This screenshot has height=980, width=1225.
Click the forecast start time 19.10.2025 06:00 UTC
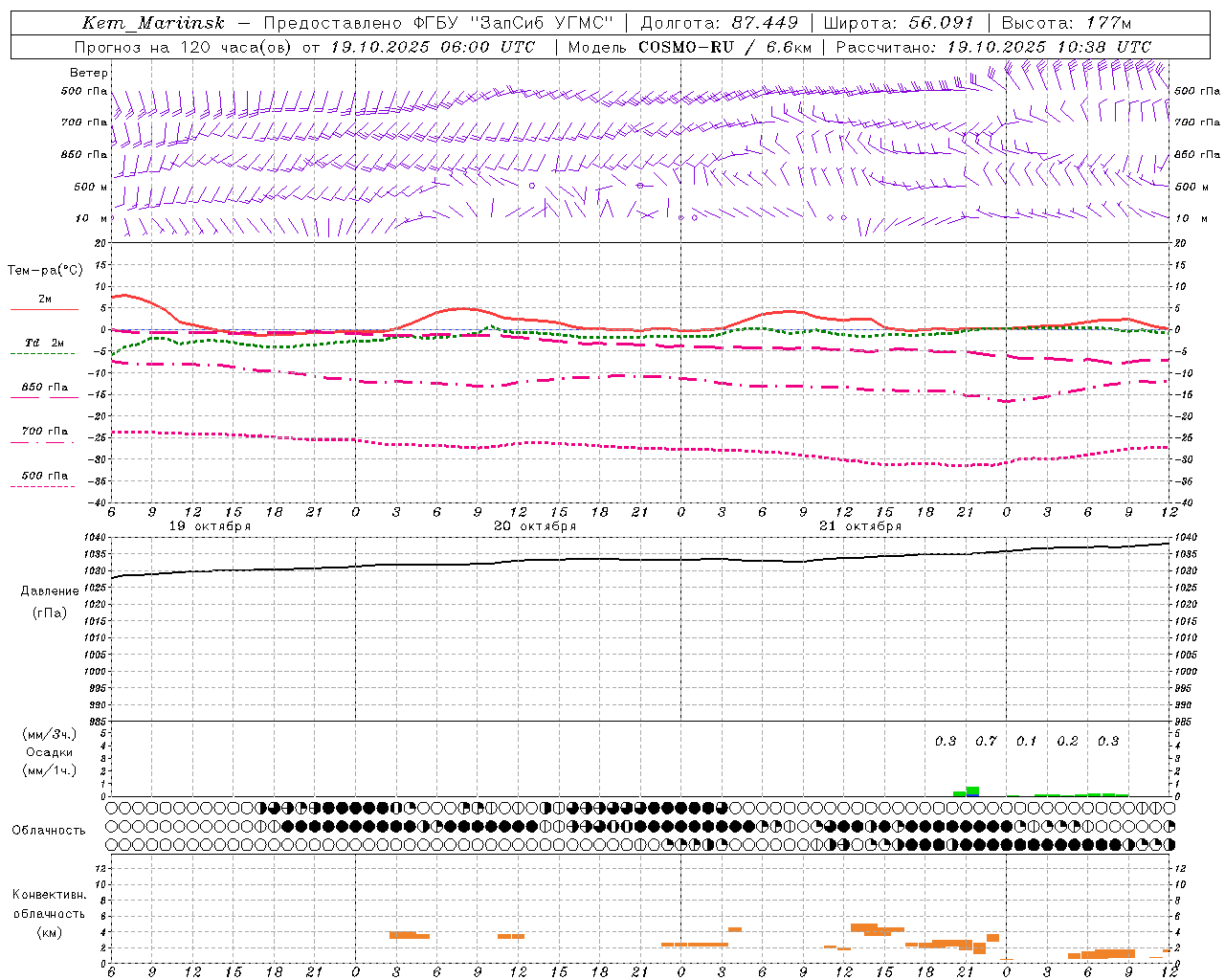pos(433,47)
